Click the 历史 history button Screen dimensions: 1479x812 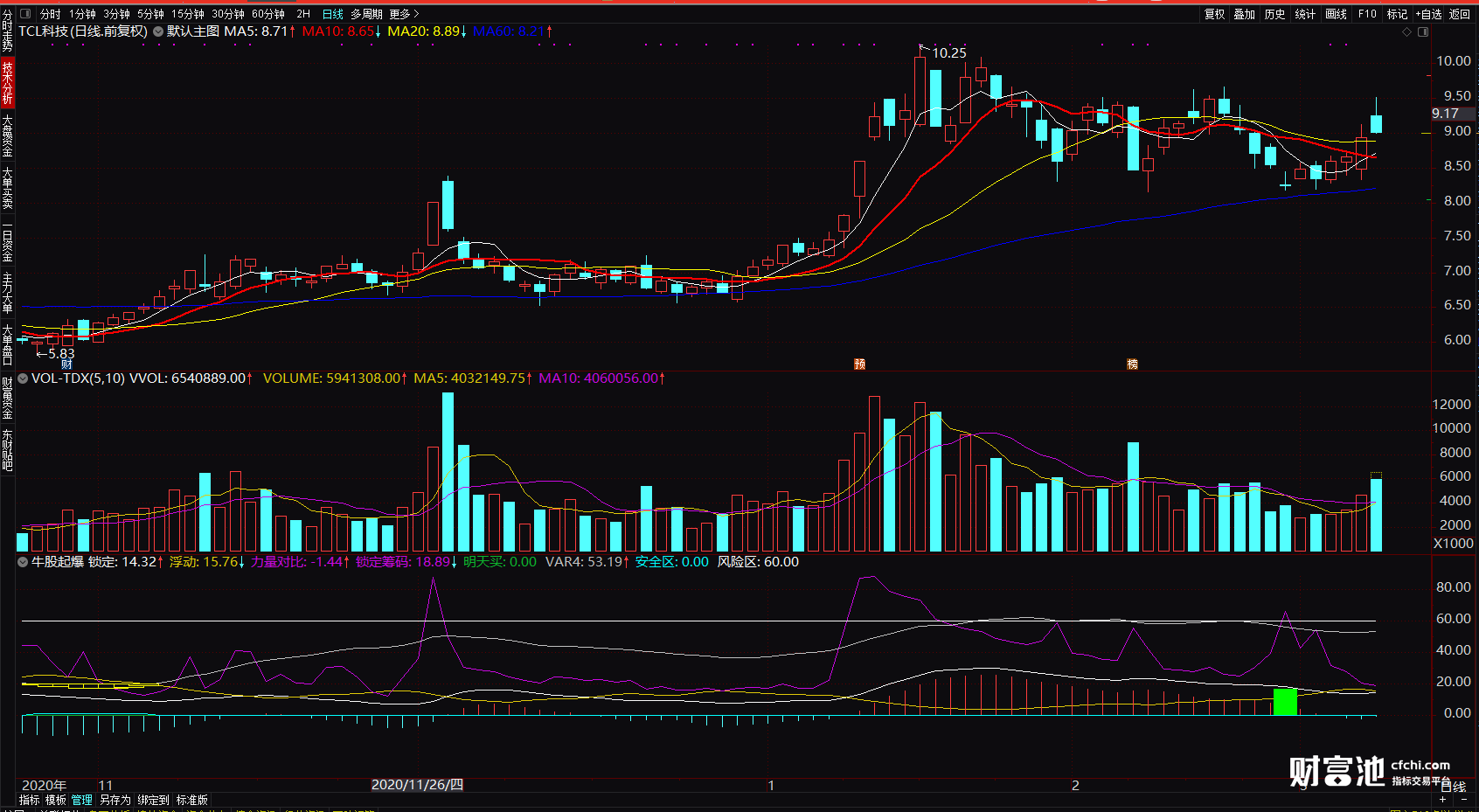click(x=1275, y=14)
